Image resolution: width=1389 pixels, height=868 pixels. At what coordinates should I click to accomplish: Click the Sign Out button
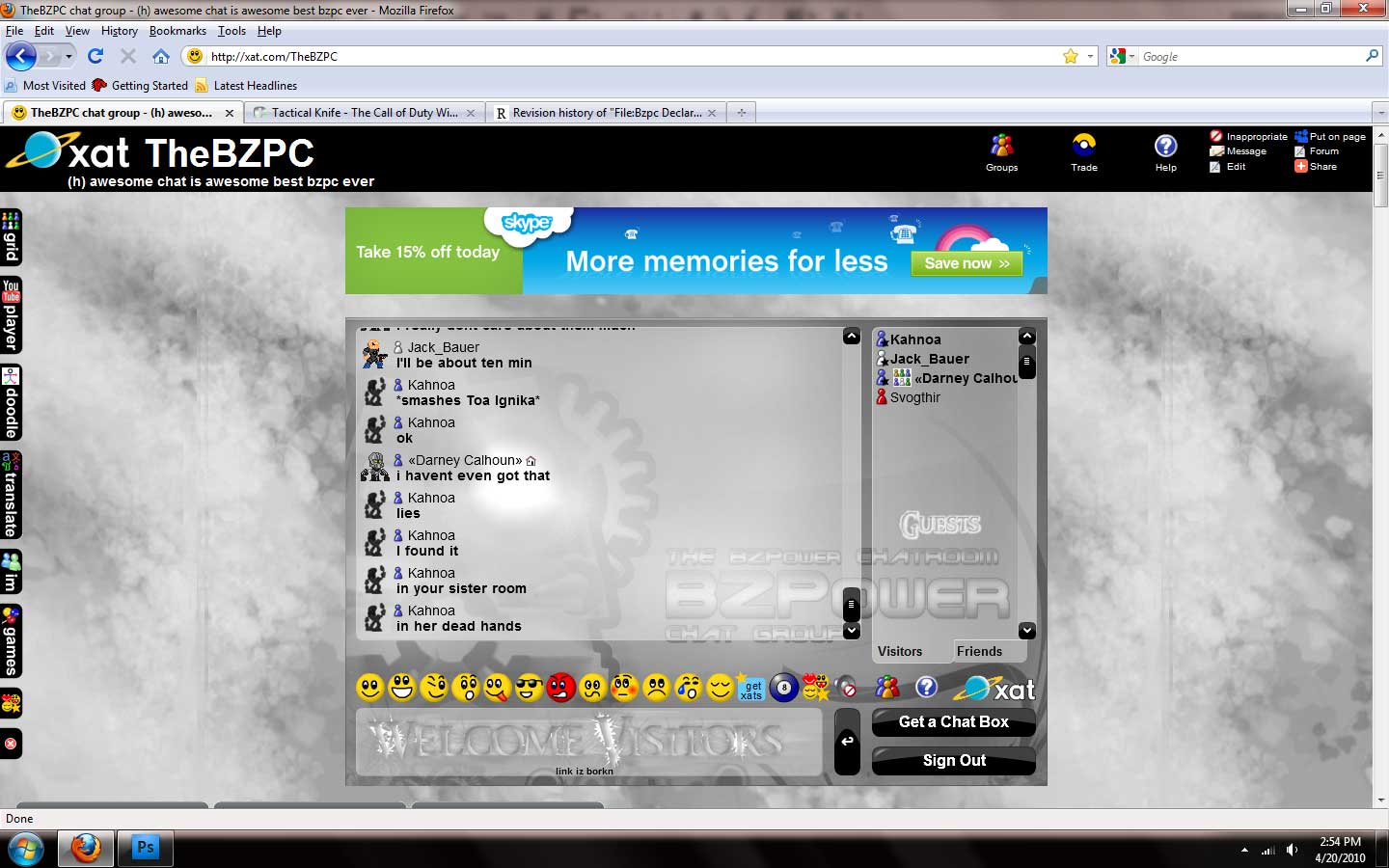pos(954,761)
